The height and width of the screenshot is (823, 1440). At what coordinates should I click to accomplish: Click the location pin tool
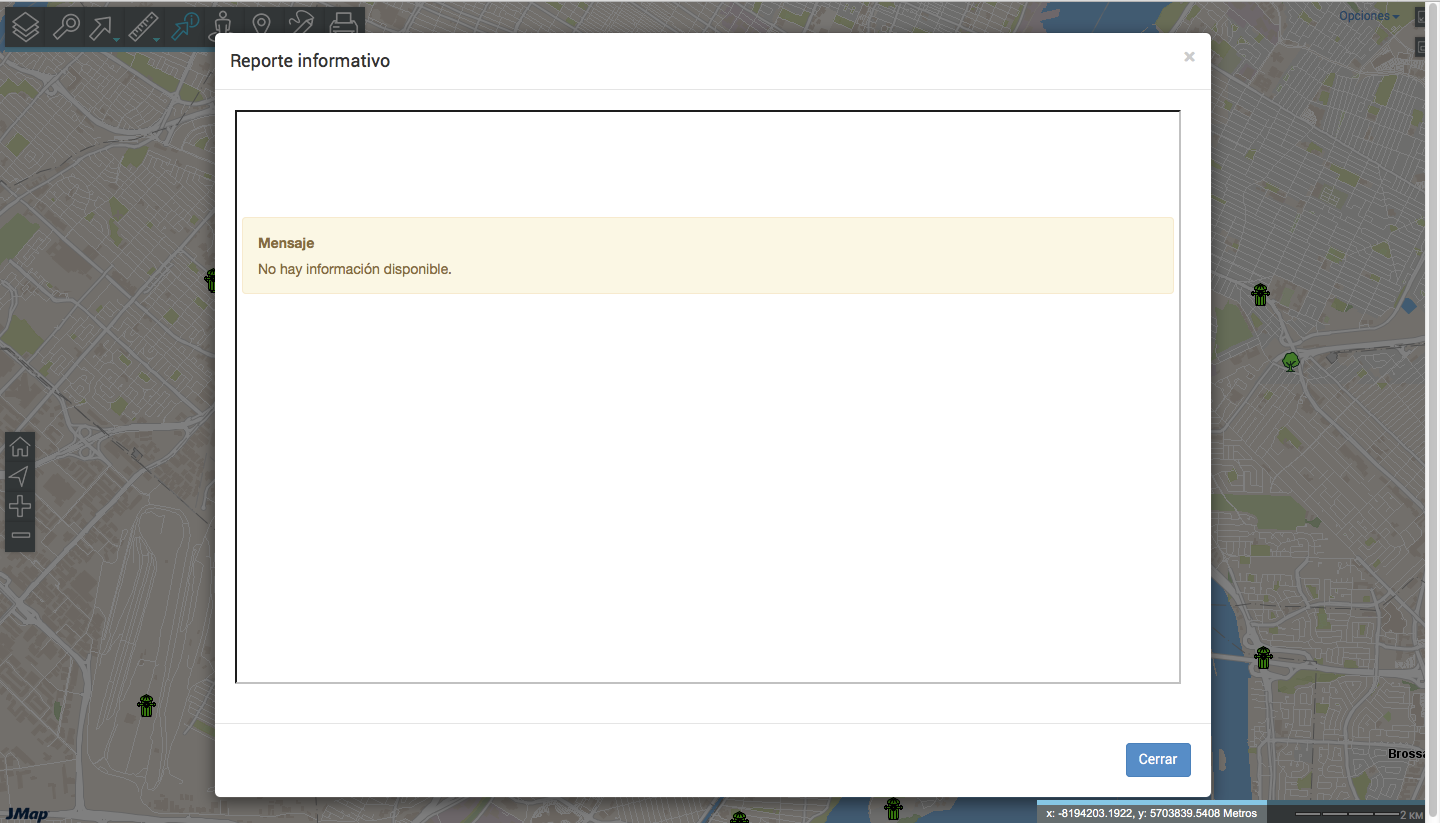pos(261,26)
